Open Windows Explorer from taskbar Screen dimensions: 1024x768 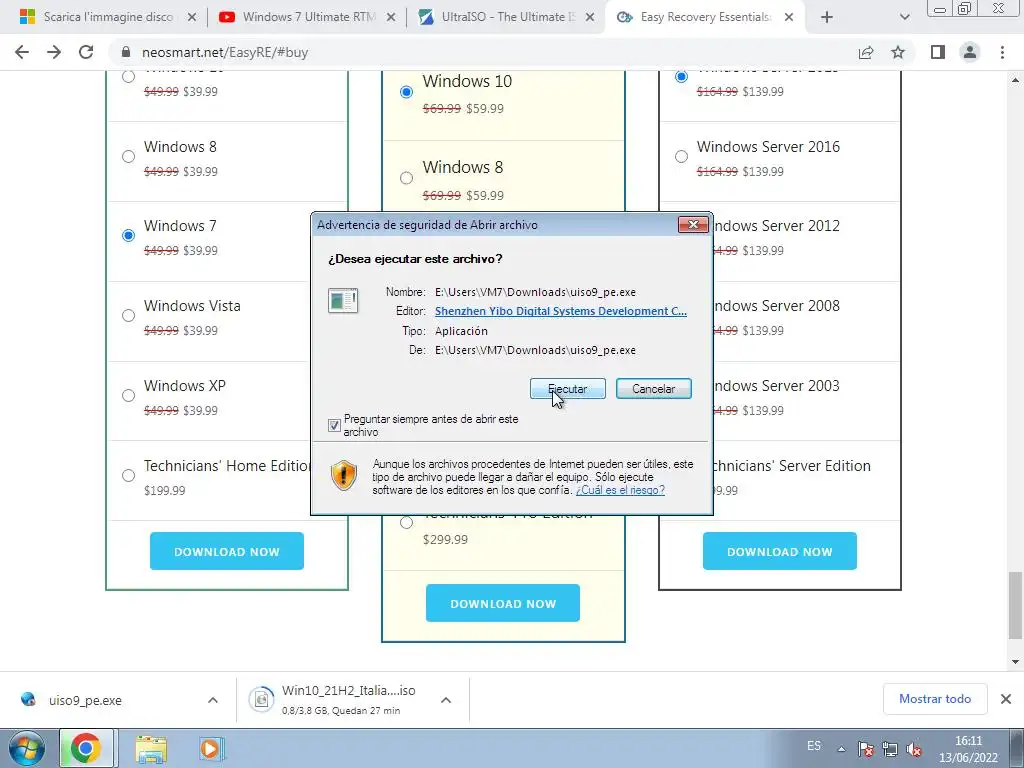[152, 748]
